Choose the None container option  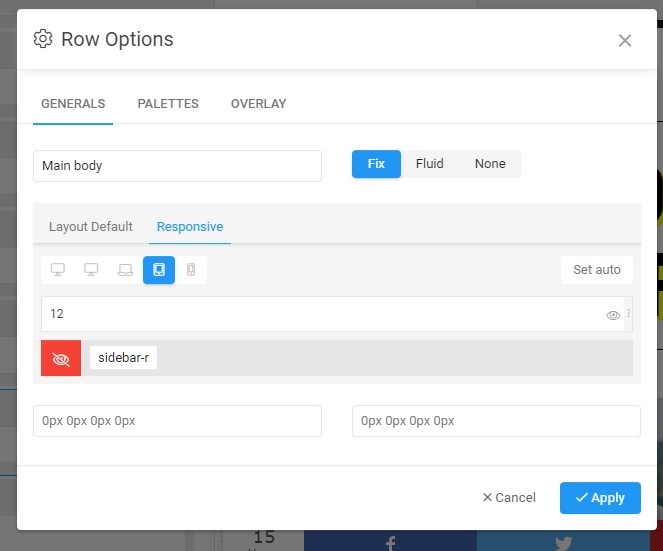point(490,164)
